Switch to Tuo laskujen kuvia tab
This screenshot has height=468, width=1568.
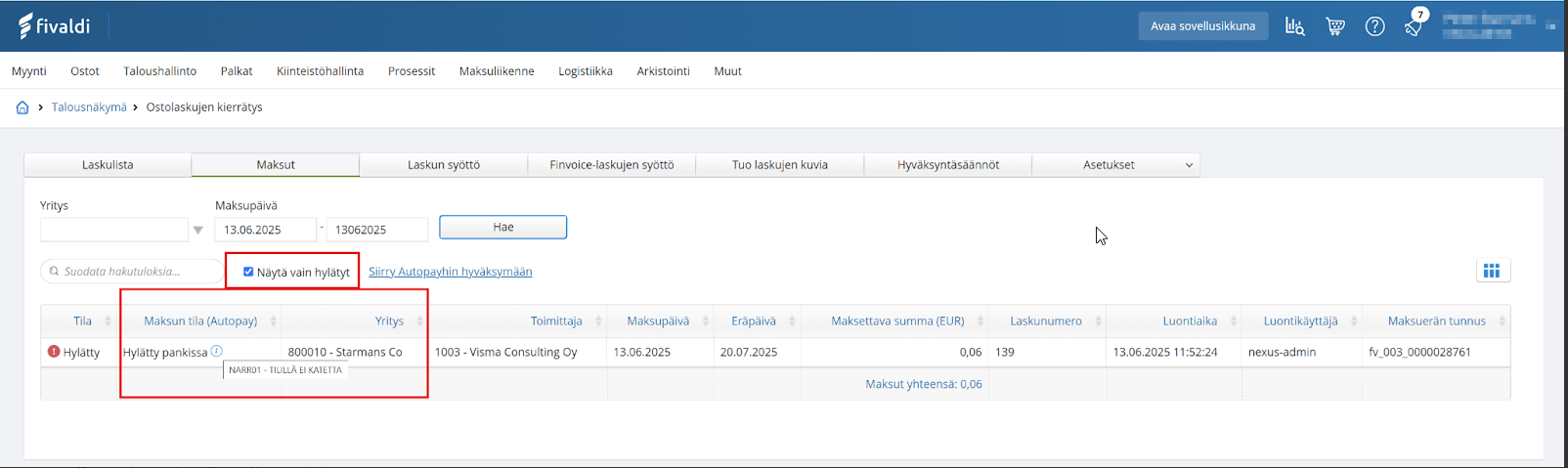(780, 165)
